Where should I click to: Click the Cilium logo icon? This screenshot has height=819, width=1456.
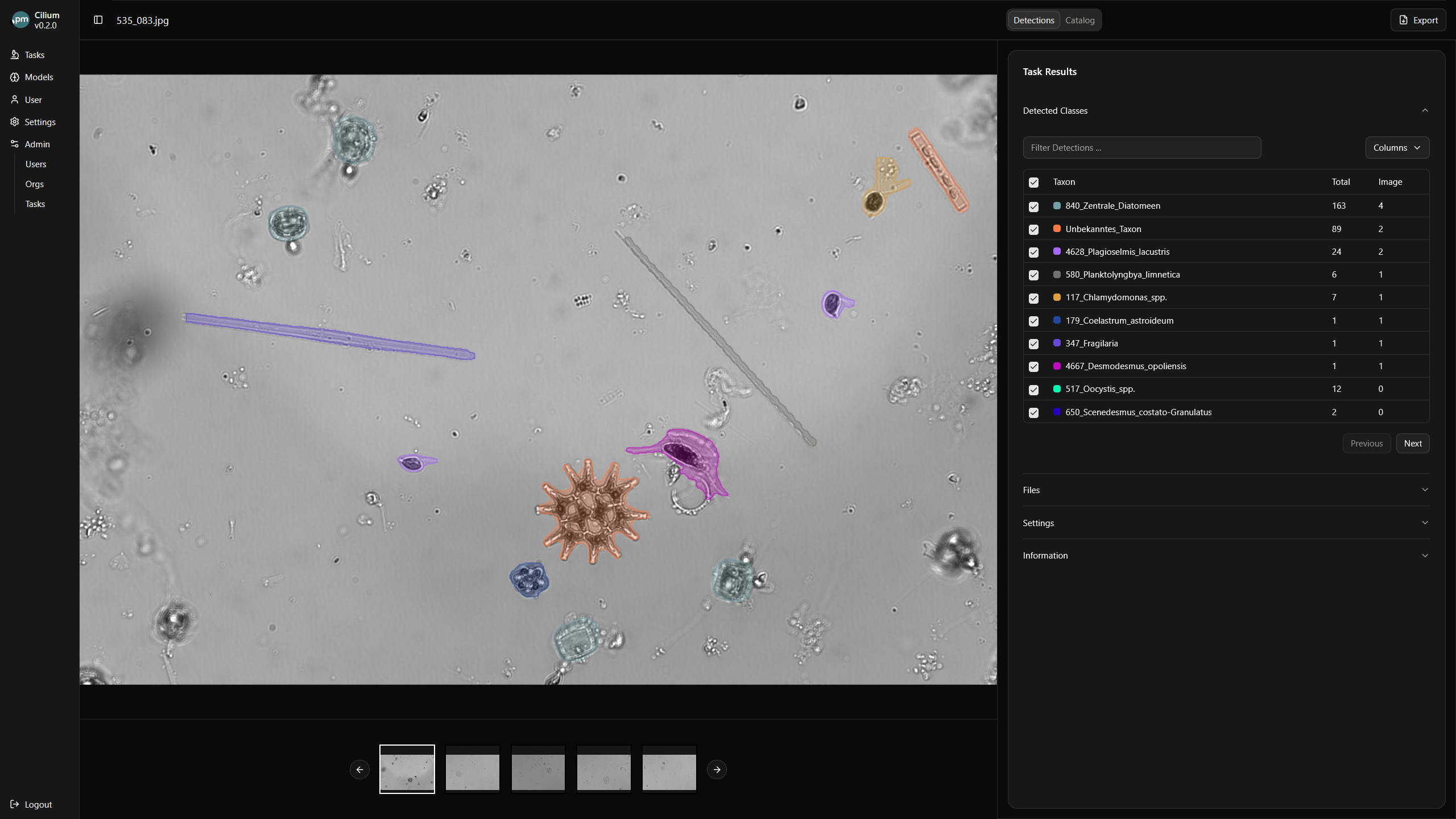click(20, 20)
